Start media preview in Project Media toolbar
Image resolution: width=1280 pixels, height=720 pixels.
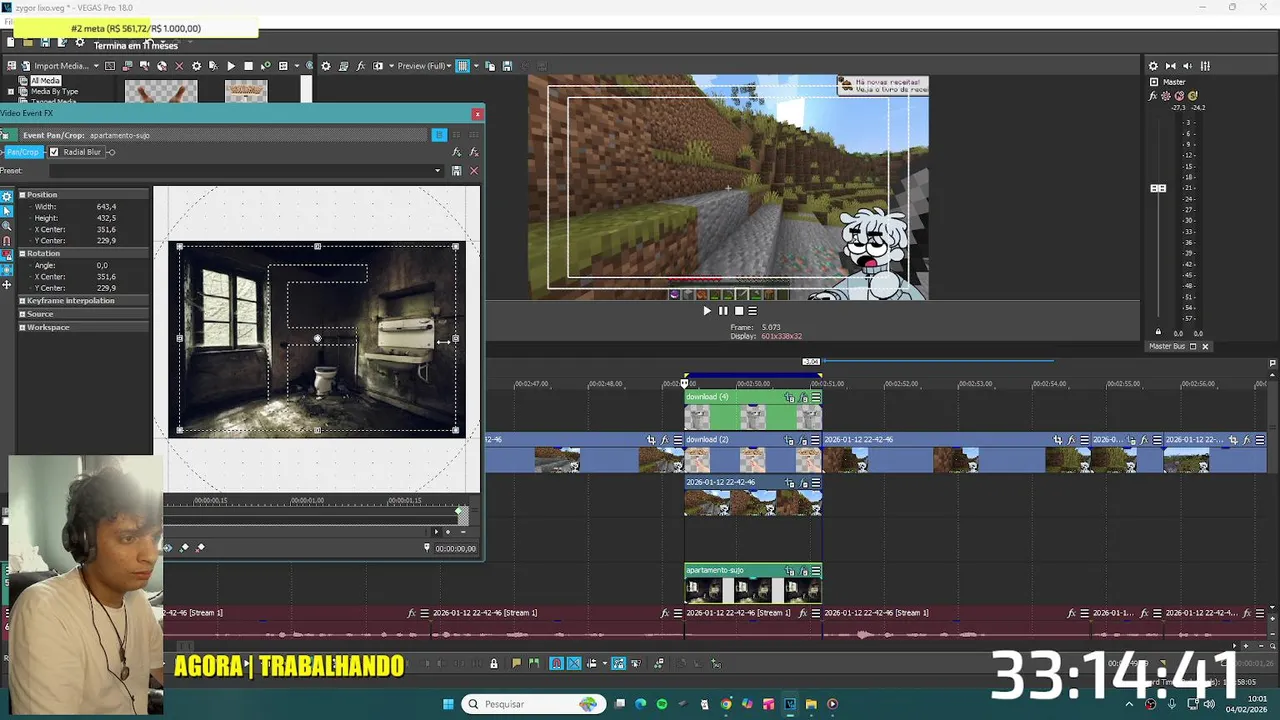[231, 66]
